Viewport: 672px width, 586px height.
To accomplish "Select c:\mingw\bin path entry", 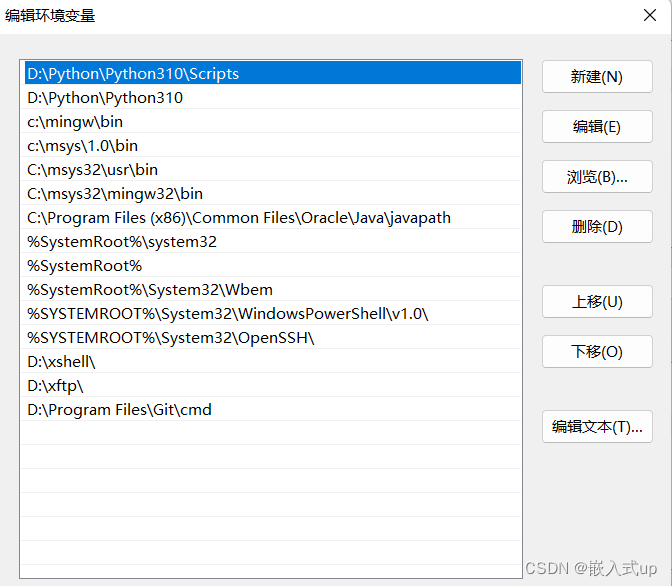I will point(273,121).
